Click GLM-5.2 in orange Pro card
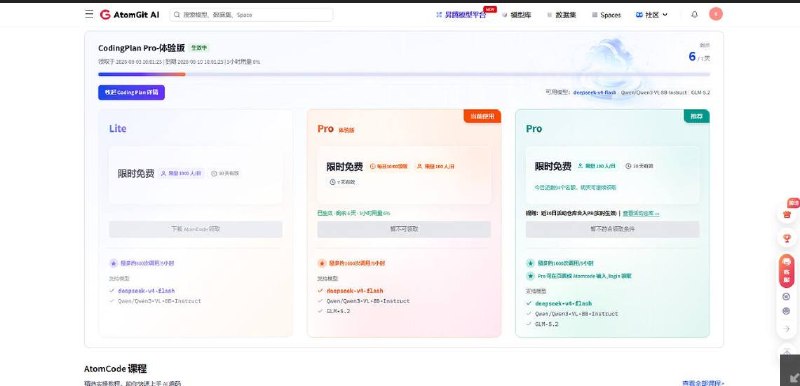Image resolution: width=800 pixels, height=386 pixels. (x=338, y=311)
